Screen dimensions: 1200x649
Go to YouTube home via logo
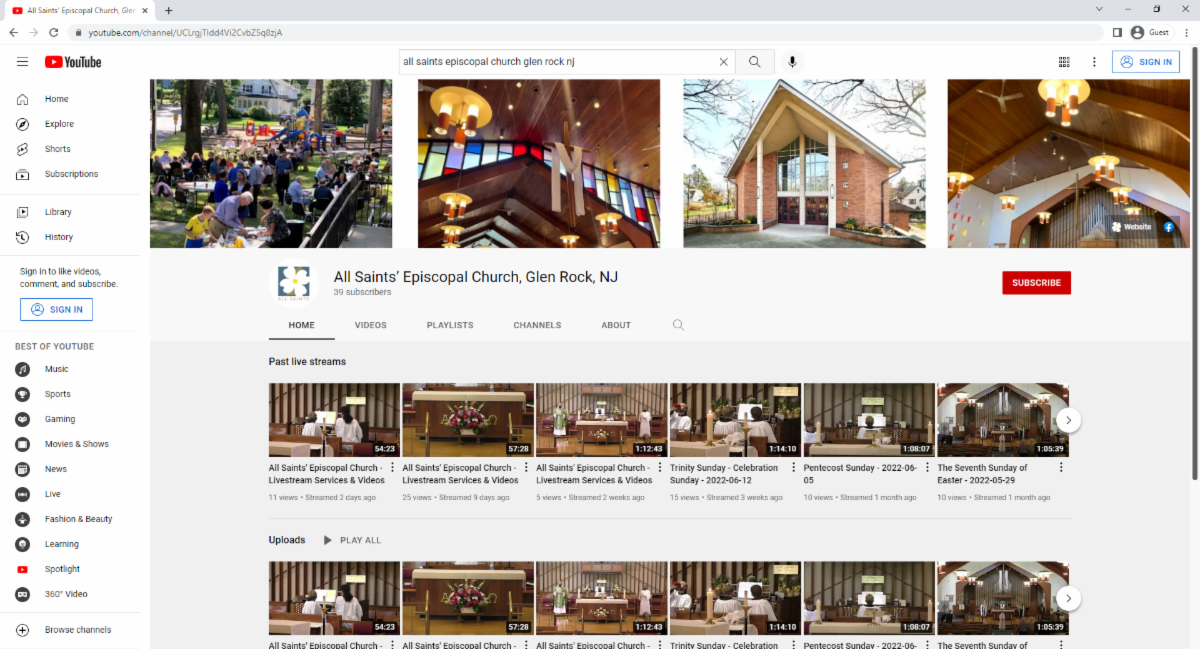[73, 62]
